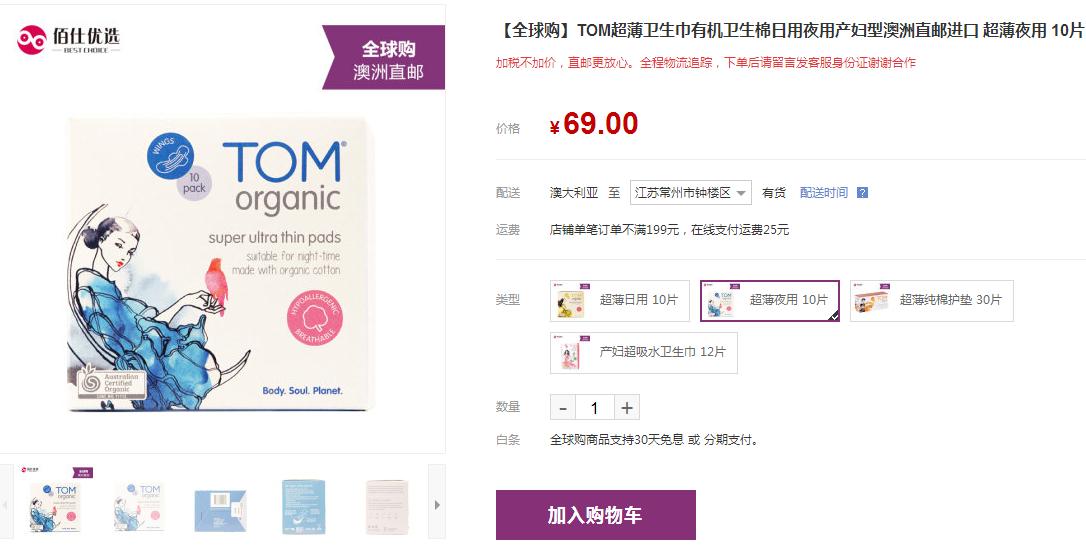1086x550 pixels.
Task: Choose 产妇超吸水卫生巾 12片 option
Action: (x=643, y=353)
